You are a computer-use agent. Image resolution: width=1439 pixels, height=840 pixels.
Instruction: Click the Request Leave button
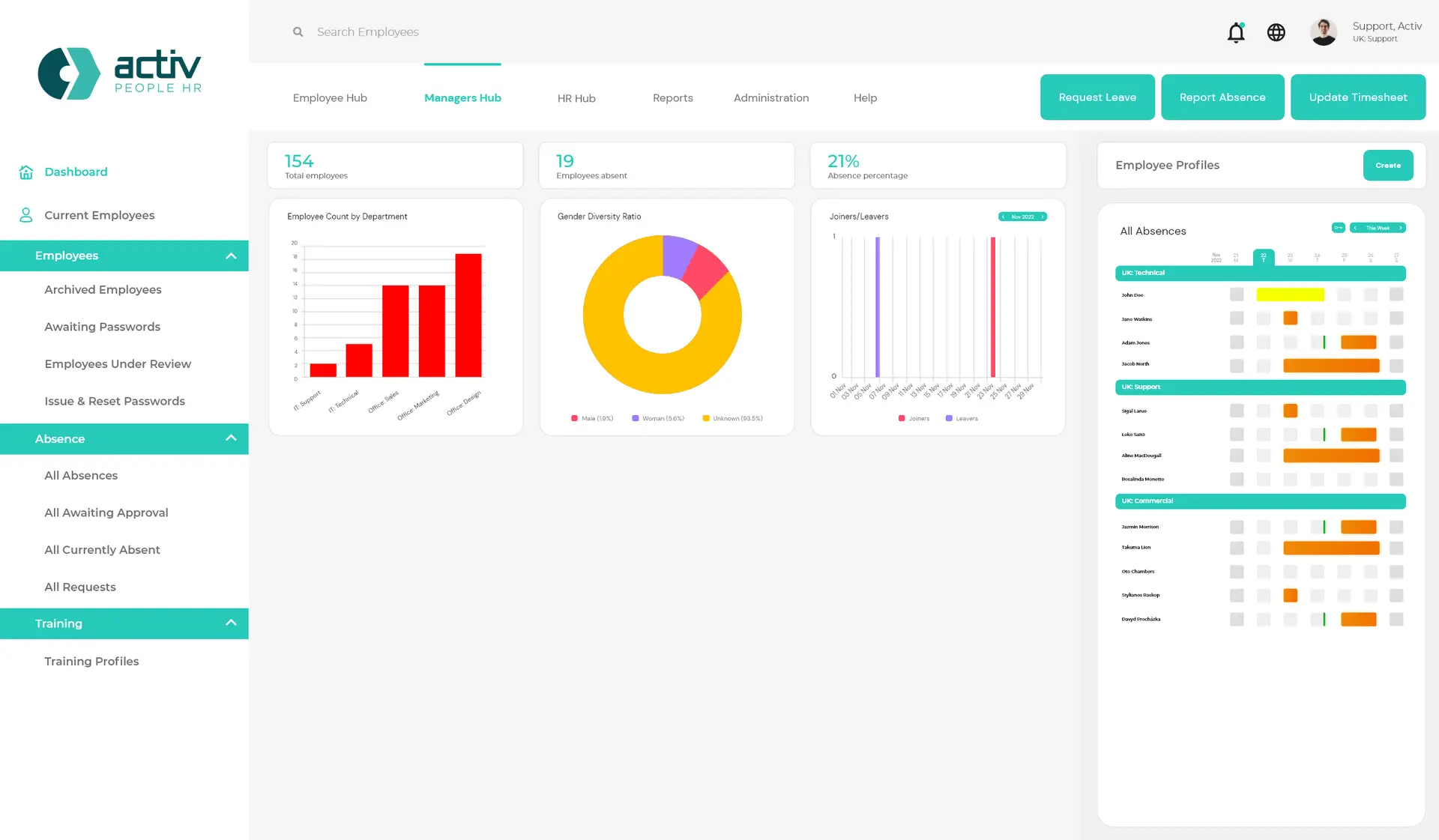pos(1096,97)
